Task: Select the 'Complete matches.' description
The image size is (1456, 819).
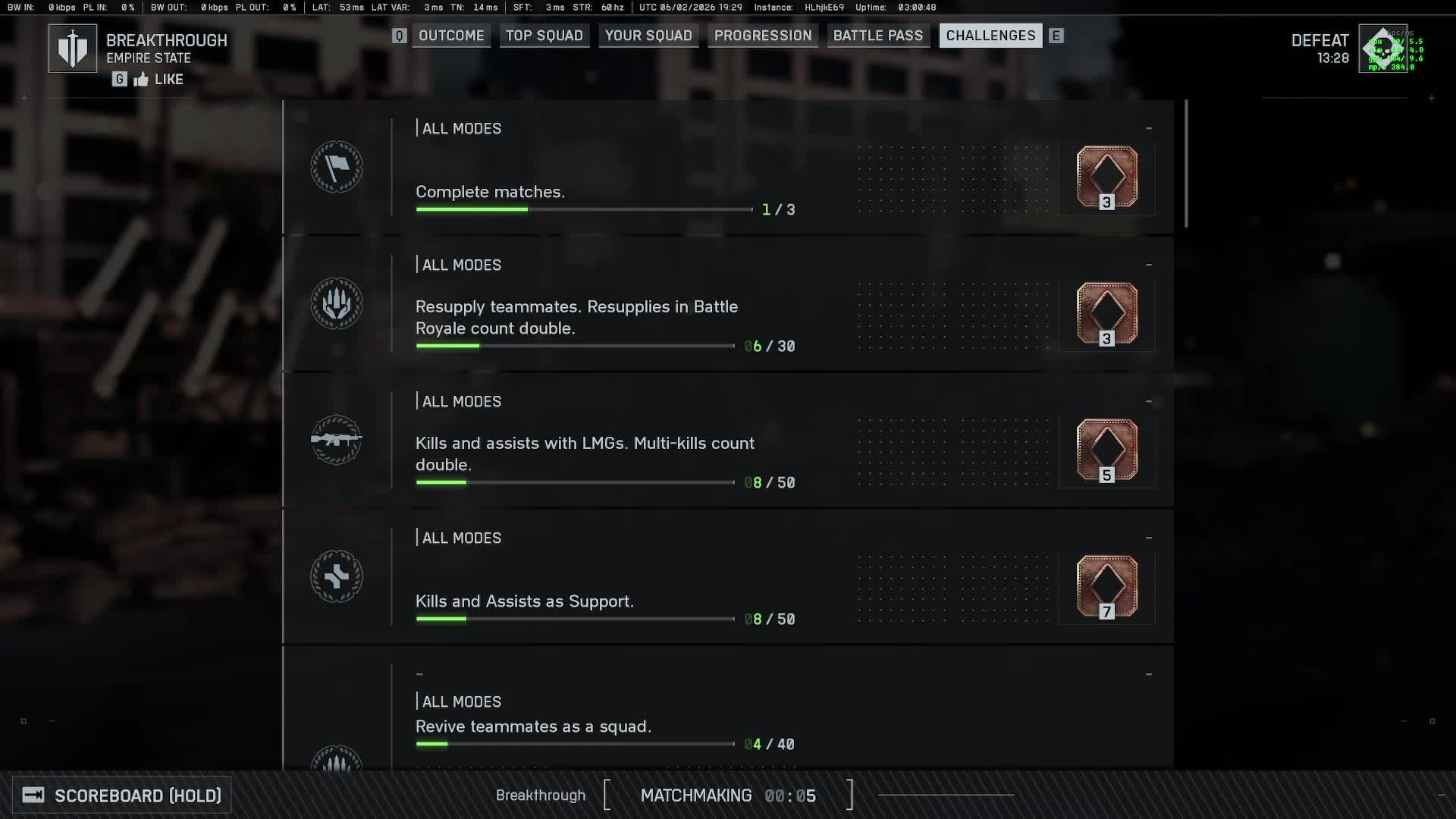Action: tap(490, 192)
